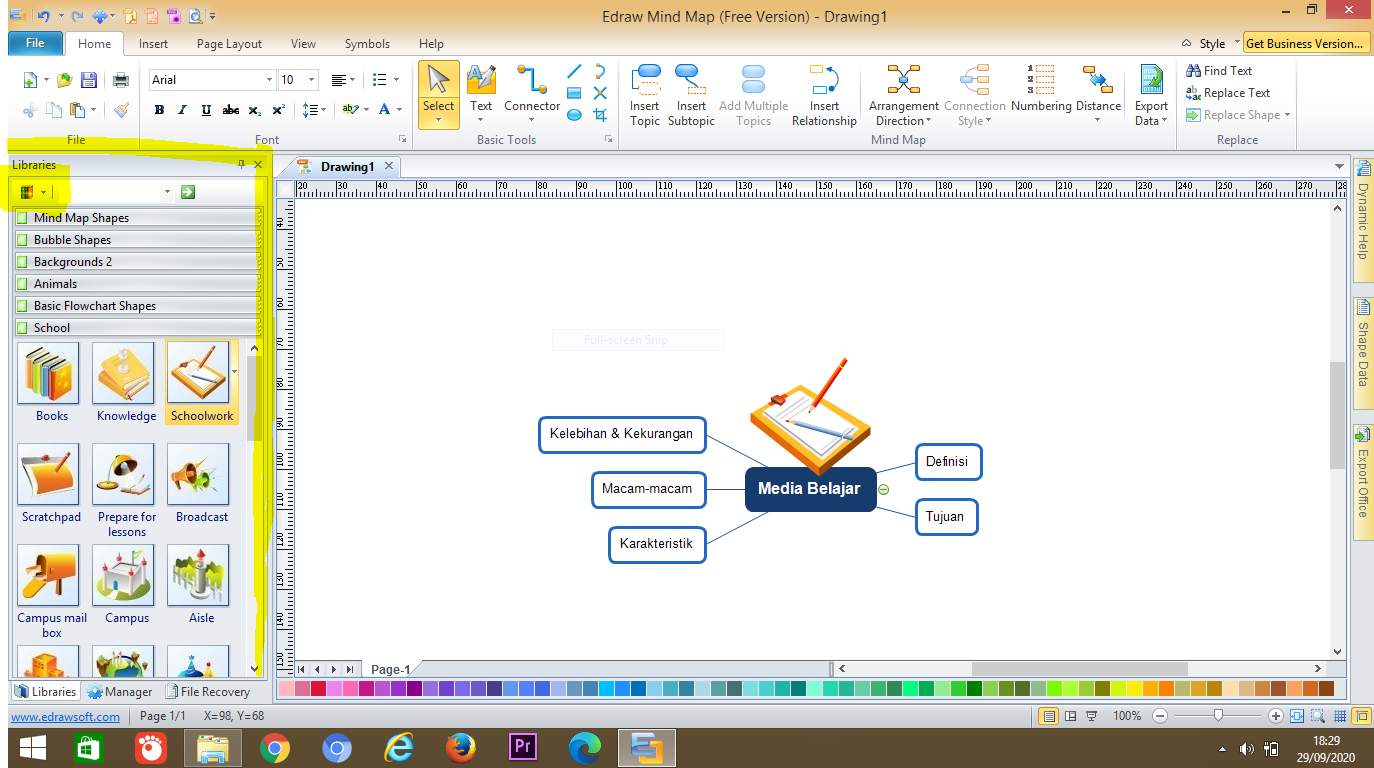Toggle italic formatting
This screenshot has width=1374, height=768.
pos(180,110)
